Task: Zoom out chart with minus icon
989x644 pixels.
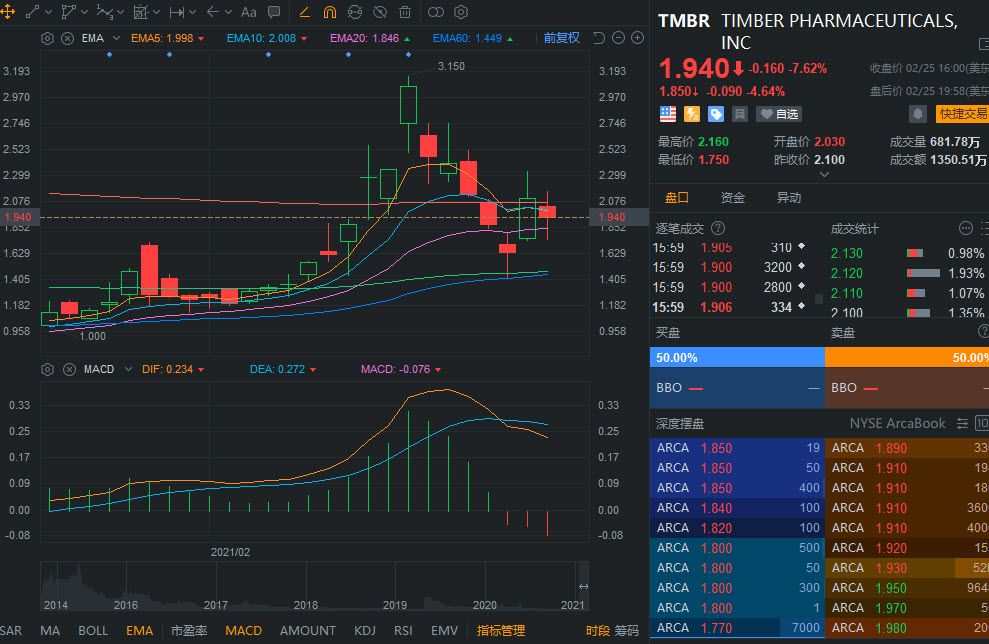Action: point(619,38)
